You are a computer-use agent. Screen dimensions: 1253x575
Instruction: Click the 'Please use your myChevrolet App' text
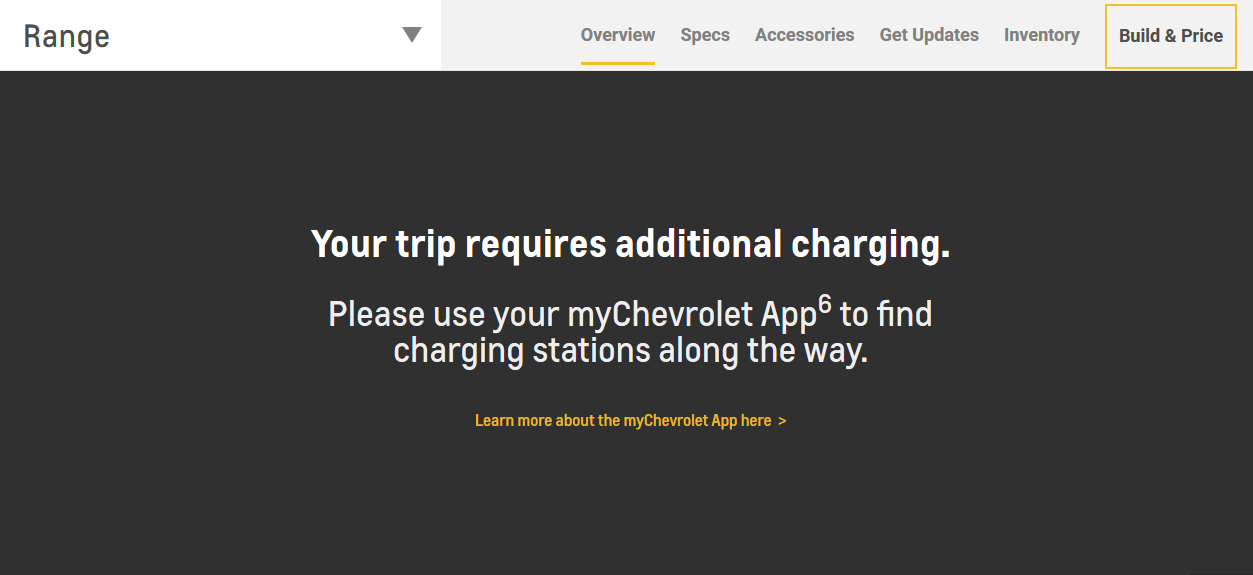[x=570, y=315]
